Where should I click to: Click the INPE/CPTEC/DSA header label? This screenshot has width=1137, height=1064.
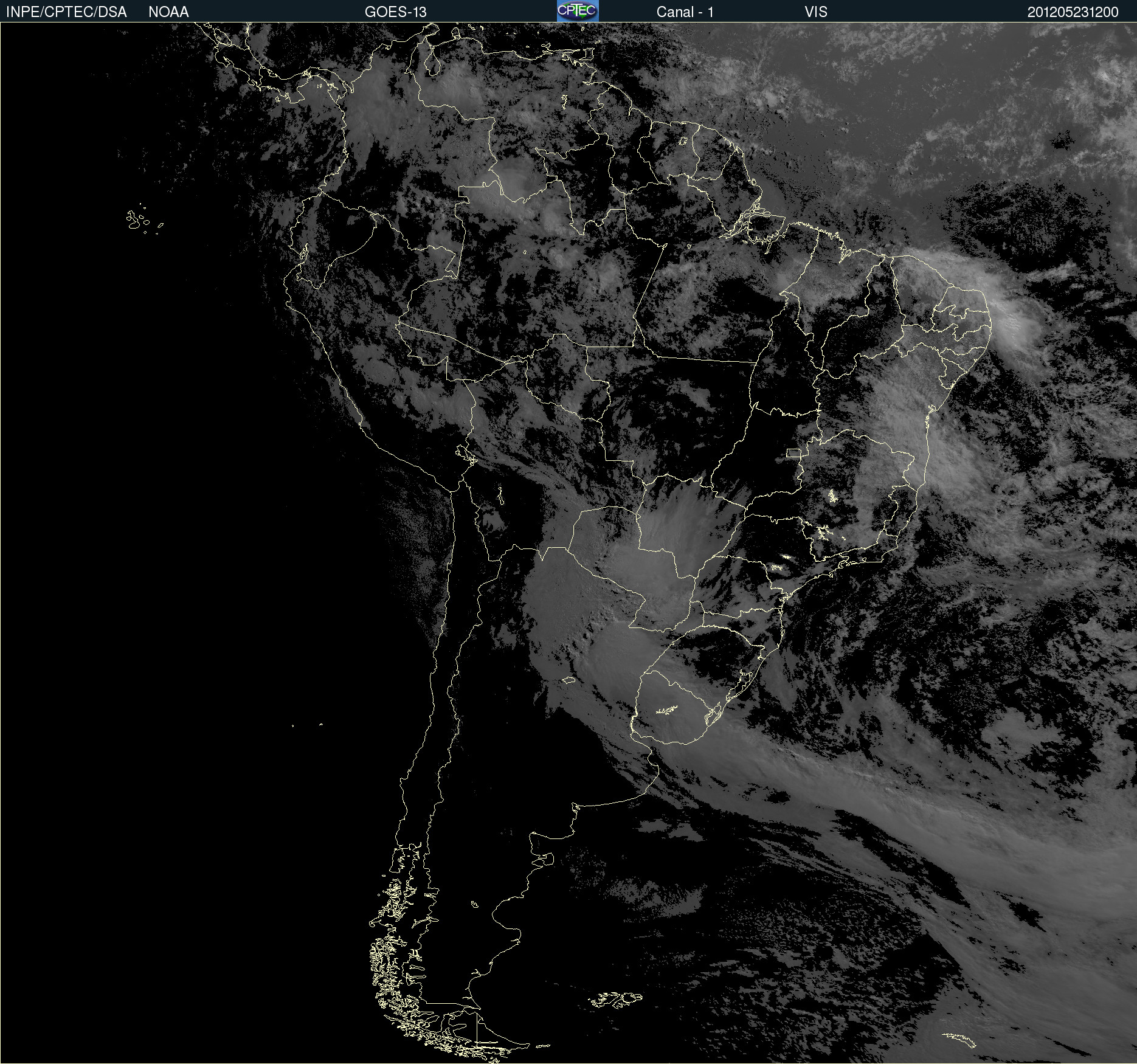tap(66, 12)
